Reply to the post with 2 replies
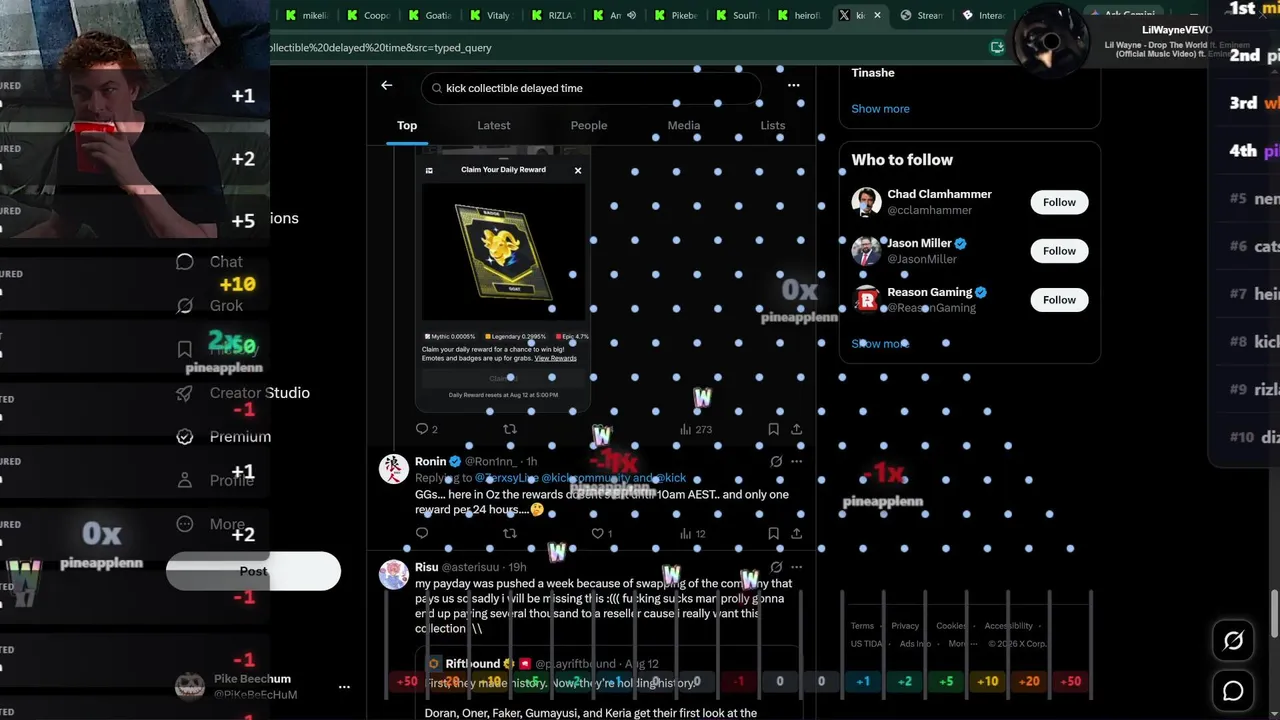The width and height of the screenshot is (1280, 720). [x=427, y=429]
